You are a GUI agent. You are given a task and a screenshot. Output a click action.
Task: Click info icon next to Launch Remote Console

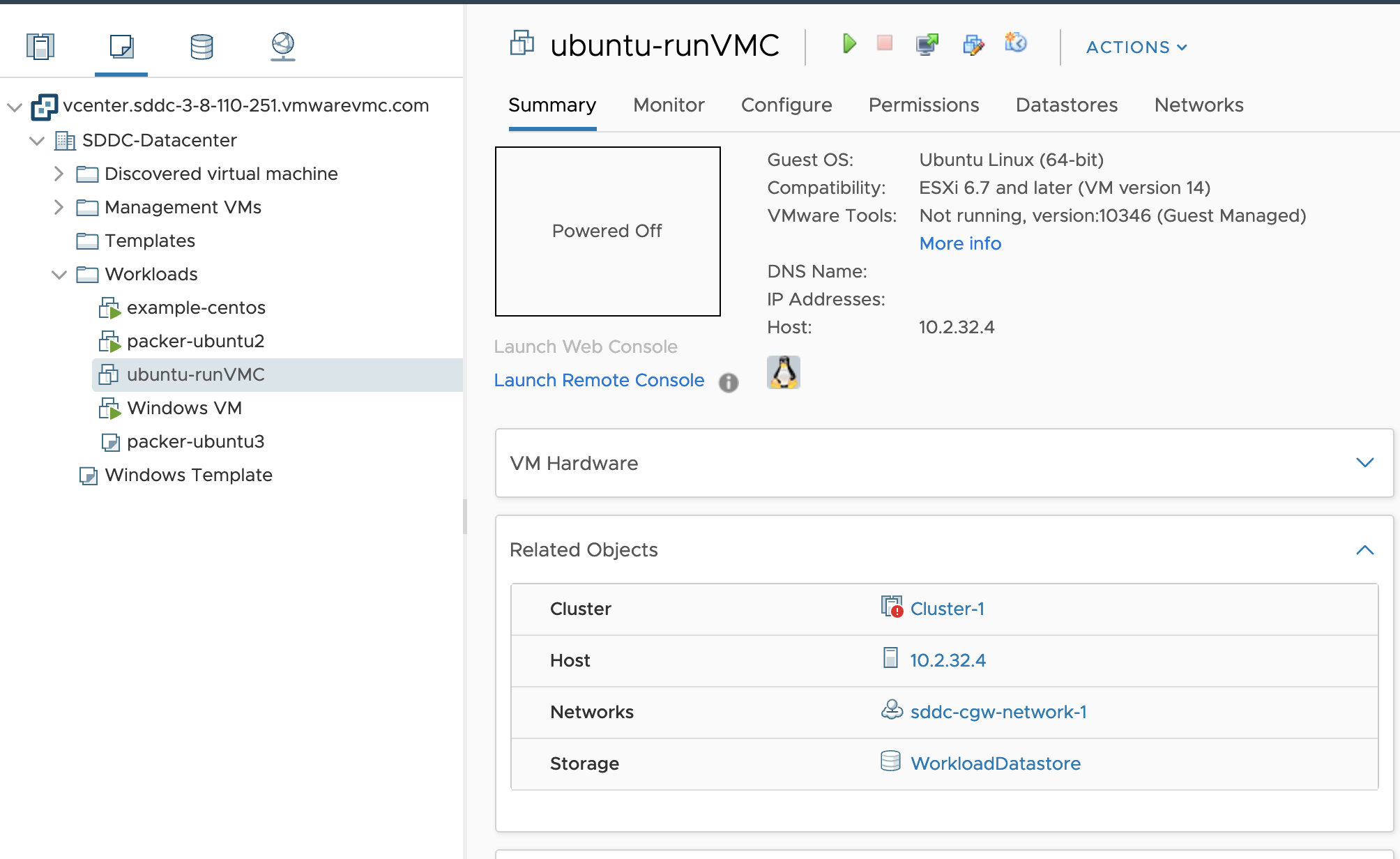(x=729, y=382)
